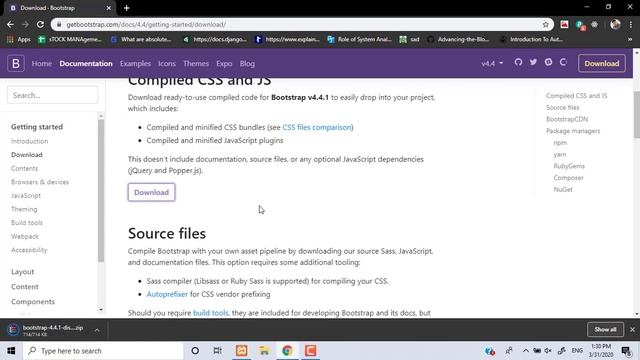Open the Bootstrap Twitter icon
This screenshot has height=360, width=640.
[533, 62]
